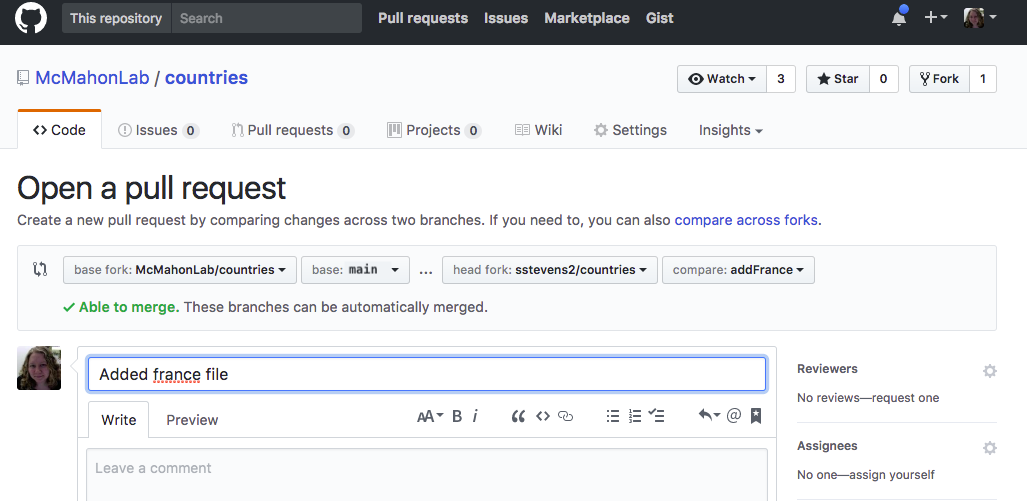This screenshot has width=1027, height=501.
Task: Open the saved reply arrow menu
Action: pyautogui.click(x=709, y=415)
